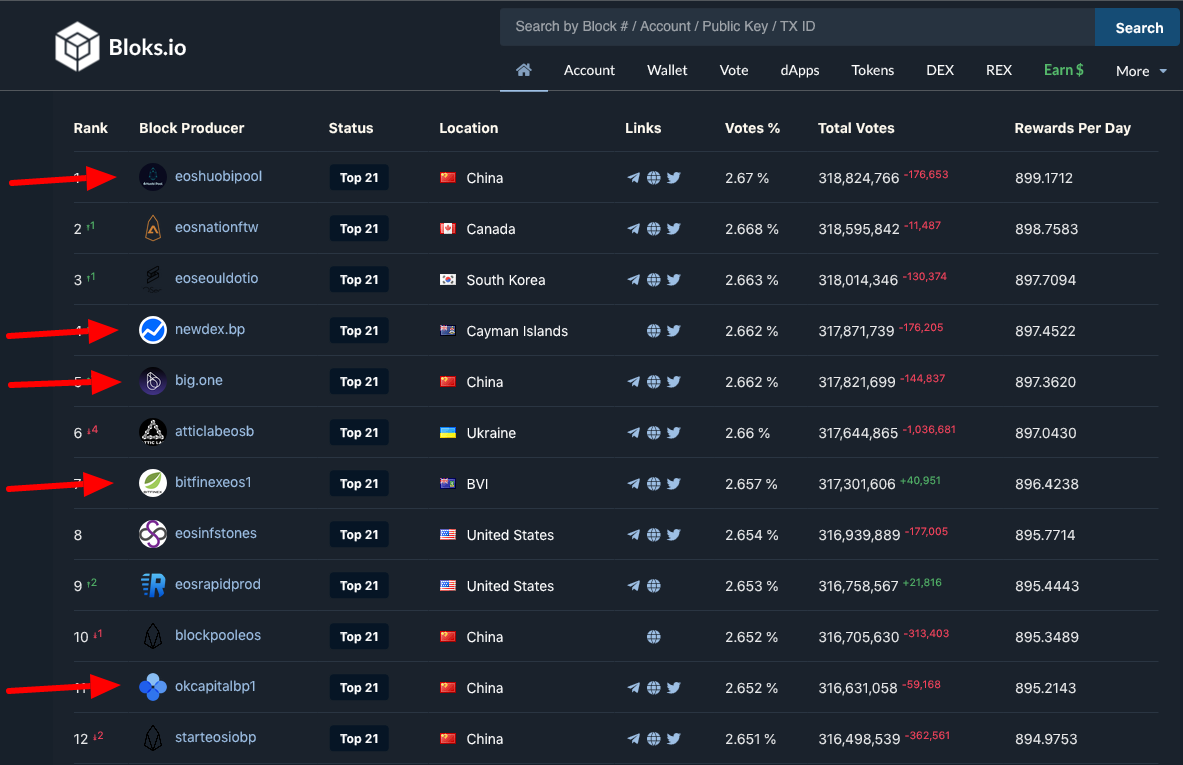Click the eosinfstones producer logo
Screen dimensions: 1183x765
tap(153, 534)
